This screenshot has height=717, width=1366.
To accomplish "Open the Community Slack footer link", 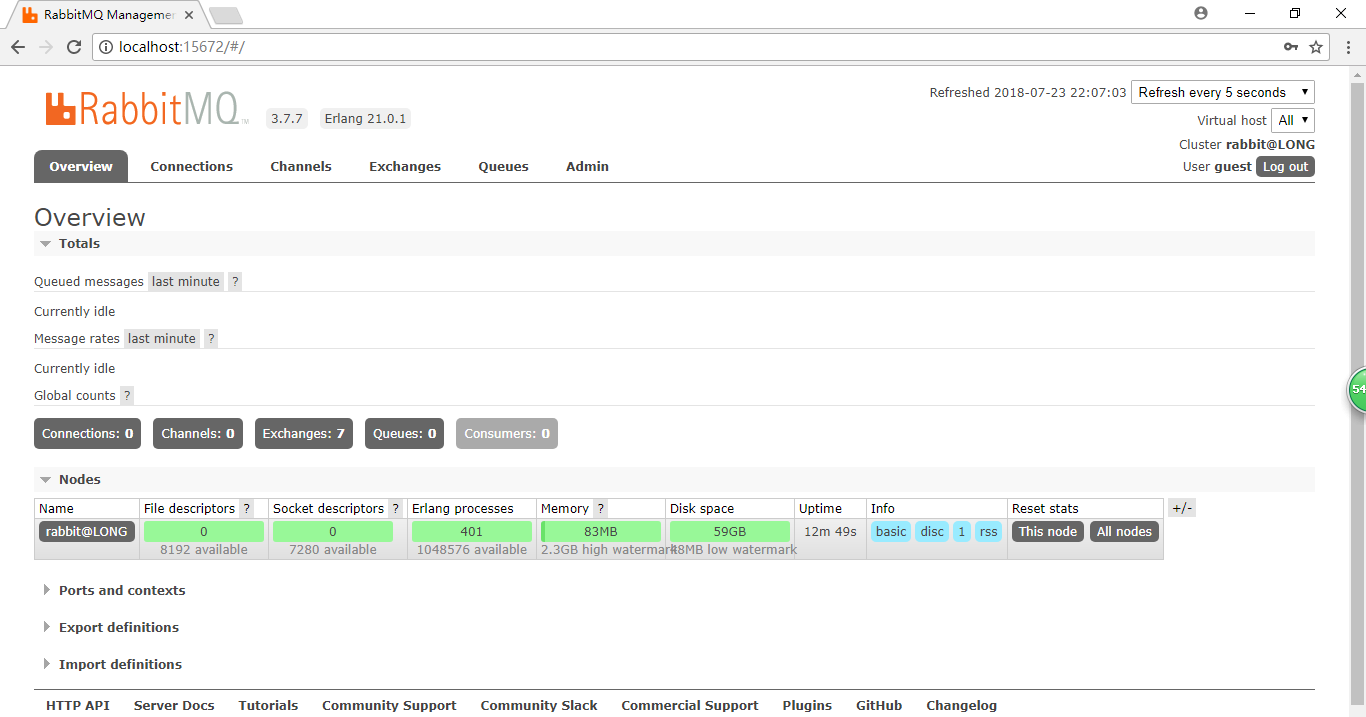I will tap(539, 706).
